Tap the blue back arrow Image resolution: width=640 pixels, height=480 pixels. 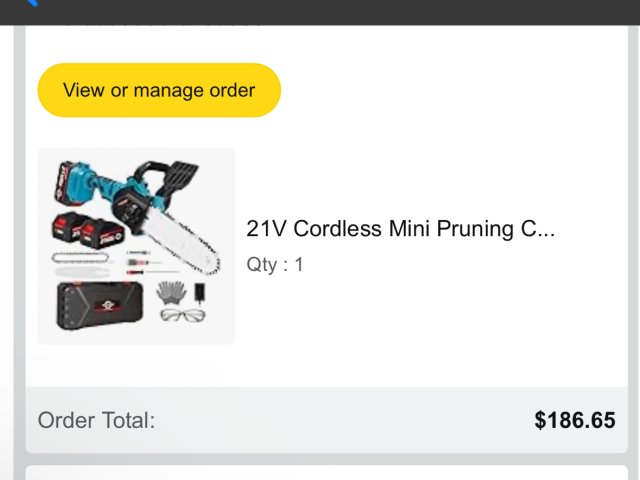[30, 4]
